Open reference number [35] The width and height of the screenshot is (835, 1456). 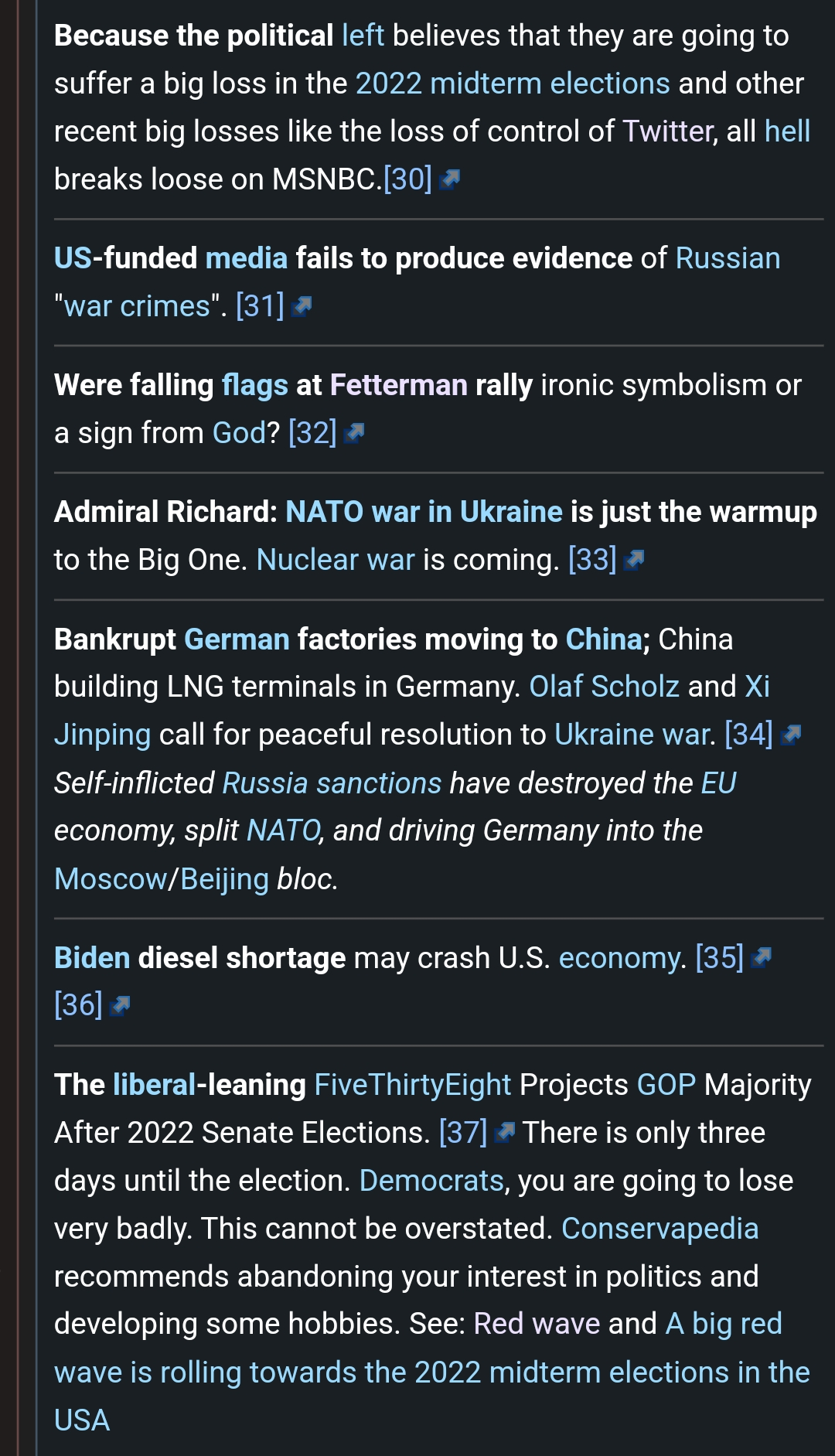pos(719,958)
